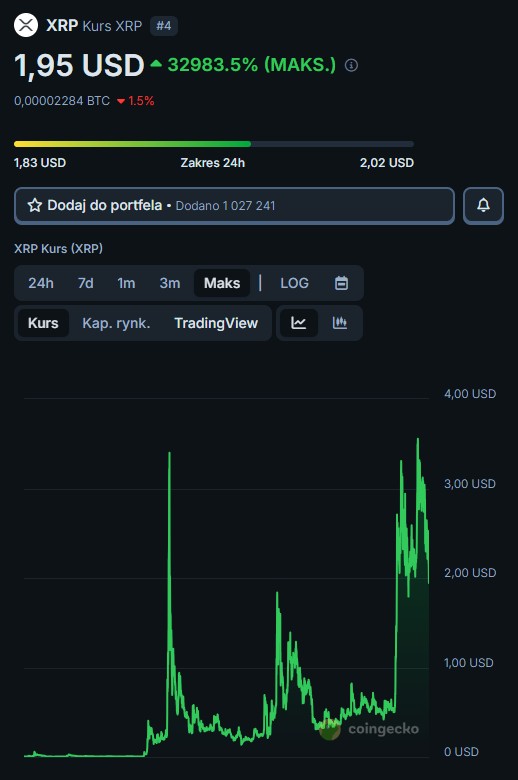Click the 1,00 USD axis label
This screenshot has height=780, width=518.
[x=468, y=663]
